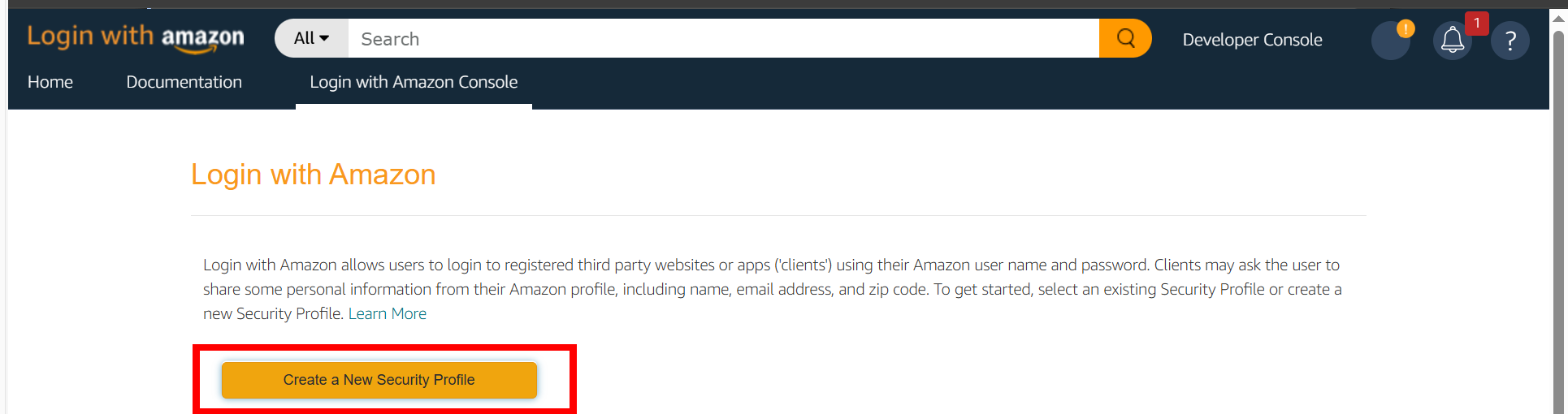The height and width of the screenshot is (414, 1568).
Task: Open the Documentation menu item
Action: point(184,82)
